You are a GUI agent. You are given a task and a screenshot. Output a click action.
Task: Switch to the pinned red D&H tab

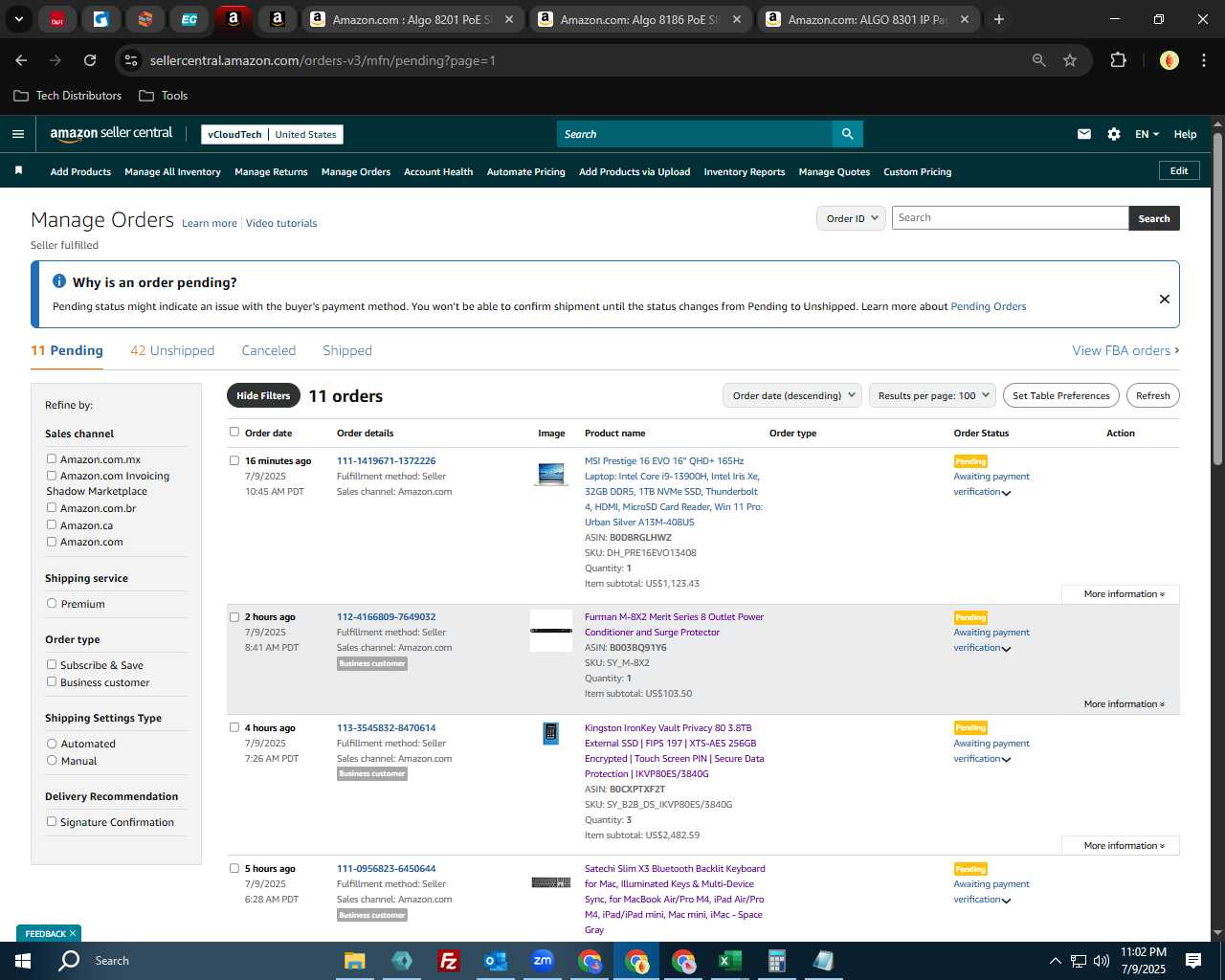click(57, 19)
